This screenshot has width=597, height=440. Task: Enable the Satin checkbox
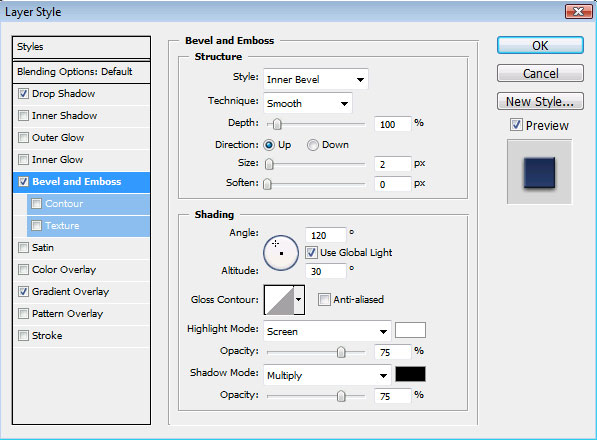click(x=23, y=248)
